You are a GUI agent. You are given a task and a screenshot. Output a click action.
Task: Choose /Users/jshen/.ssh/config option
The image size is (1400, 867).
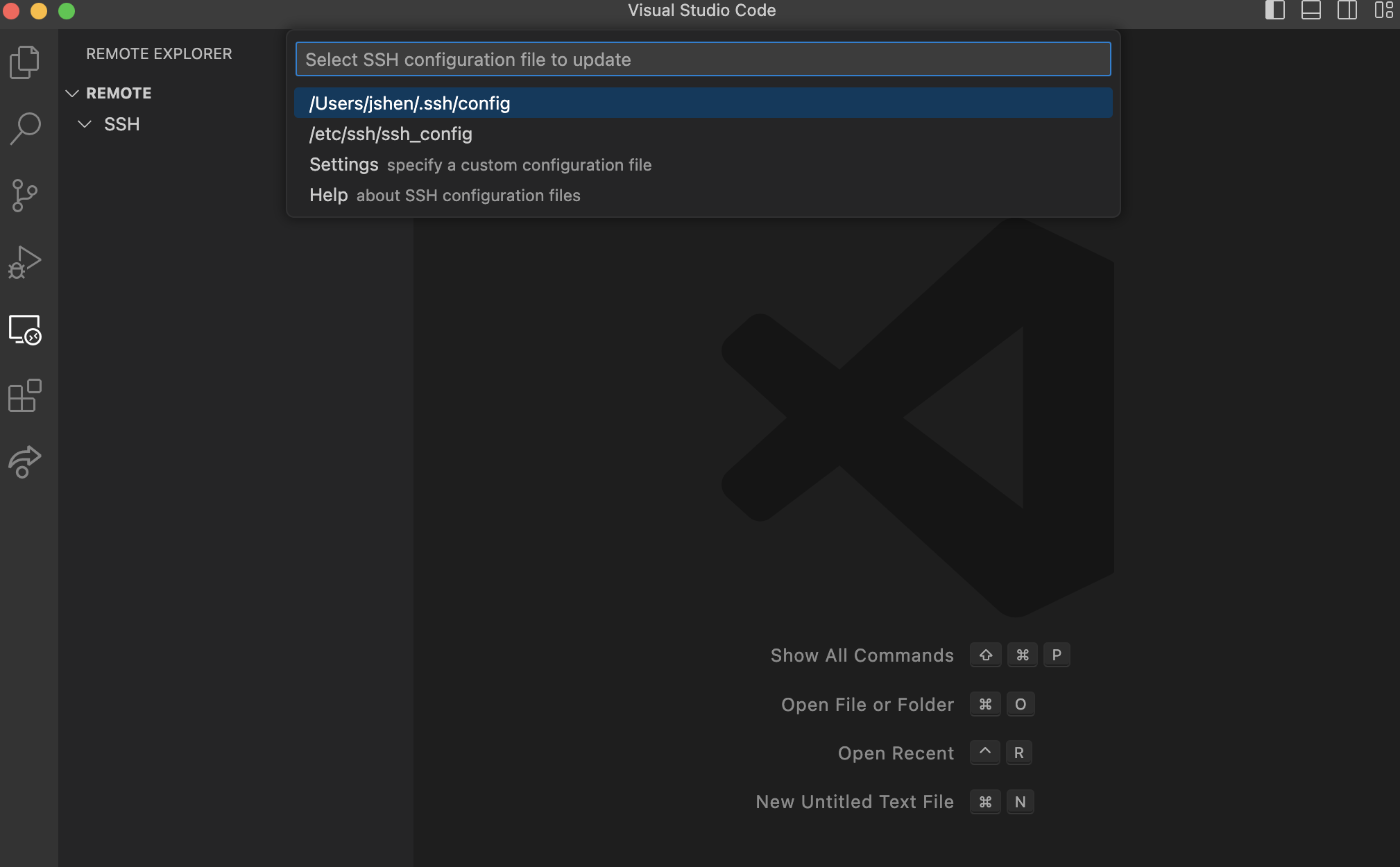[x=409, y=103]
